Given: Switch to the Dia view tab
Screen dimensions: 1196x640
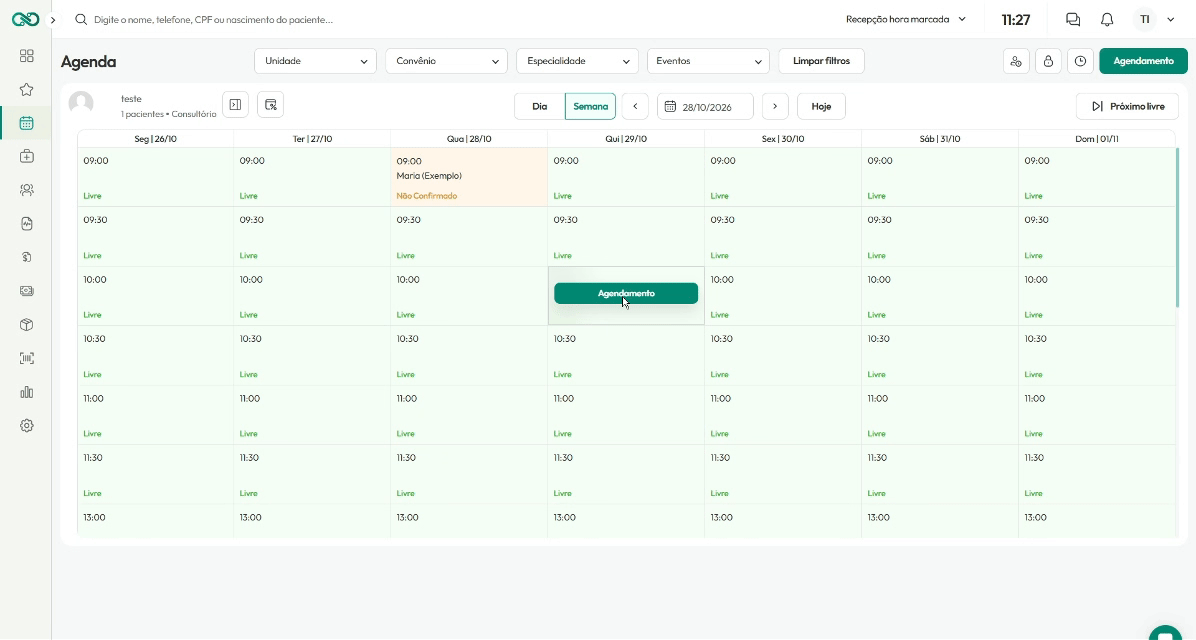Looking at the screenshot, I should tap(540, 106).
